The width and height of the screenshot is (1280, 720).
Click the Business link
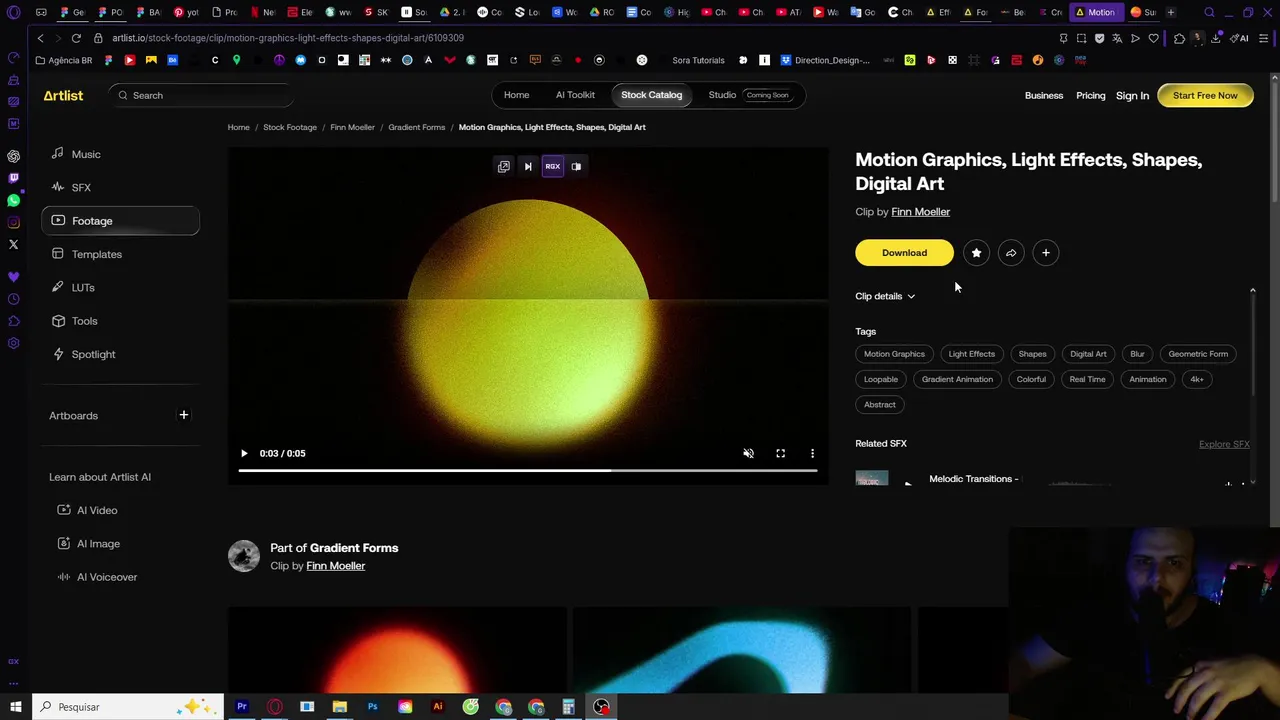tap(1043, 95)
